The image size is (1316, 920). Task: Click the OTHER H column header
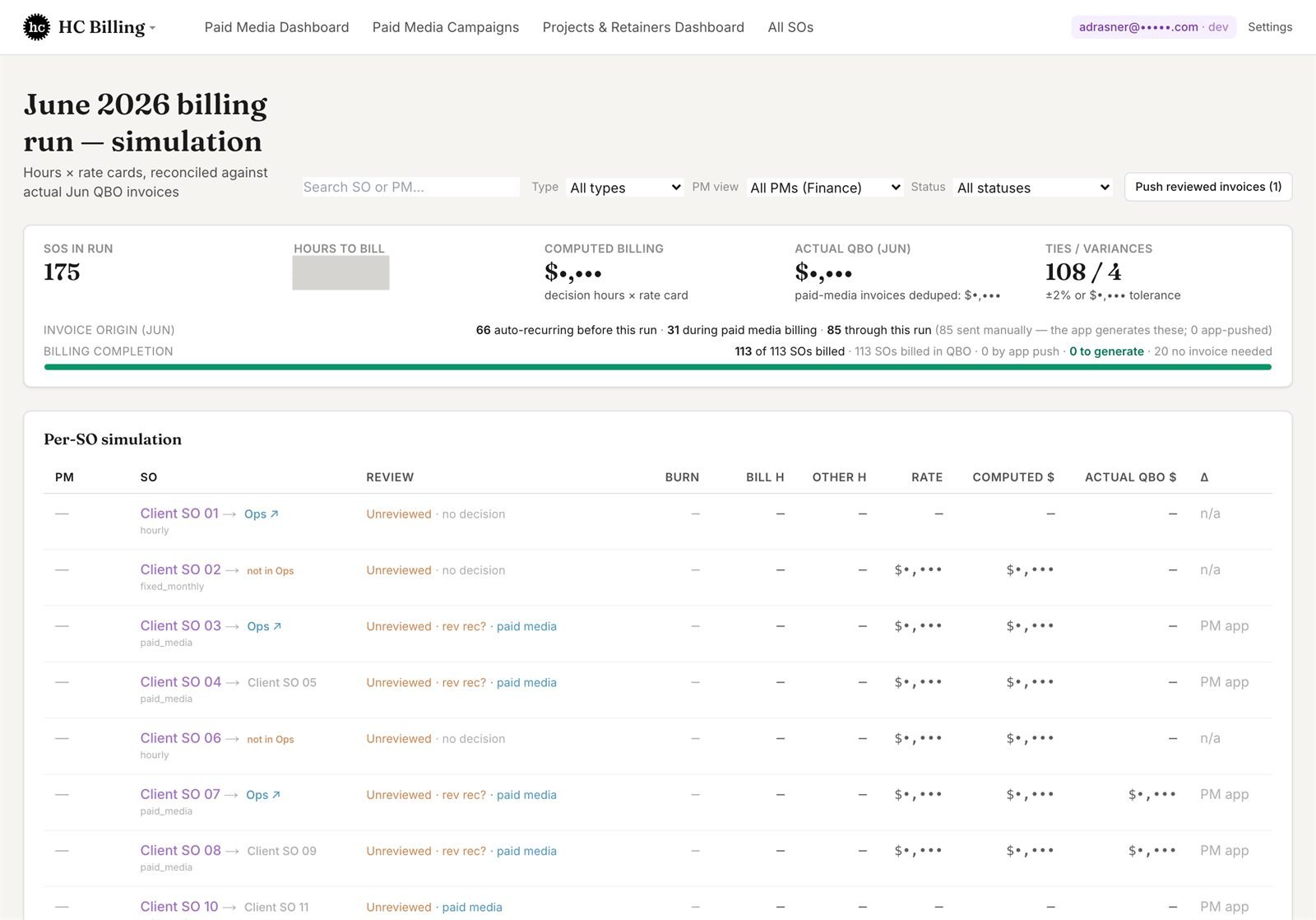839,477
